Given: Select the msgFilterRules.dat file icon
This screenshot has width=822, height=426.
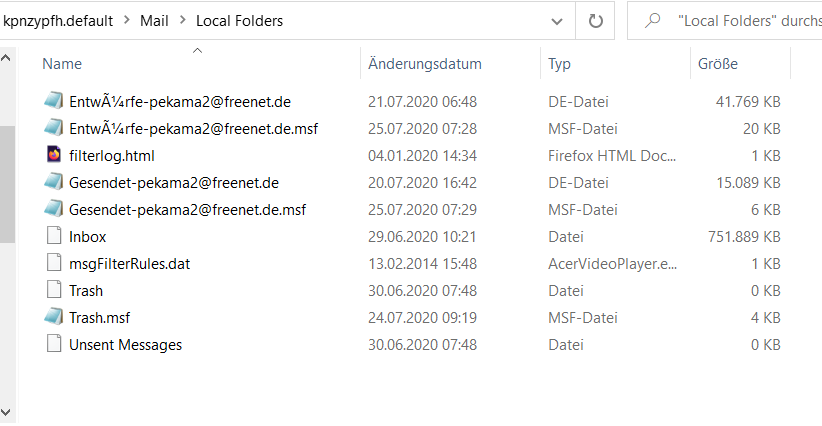Looking at the screenshot, I should coord(54,264).
